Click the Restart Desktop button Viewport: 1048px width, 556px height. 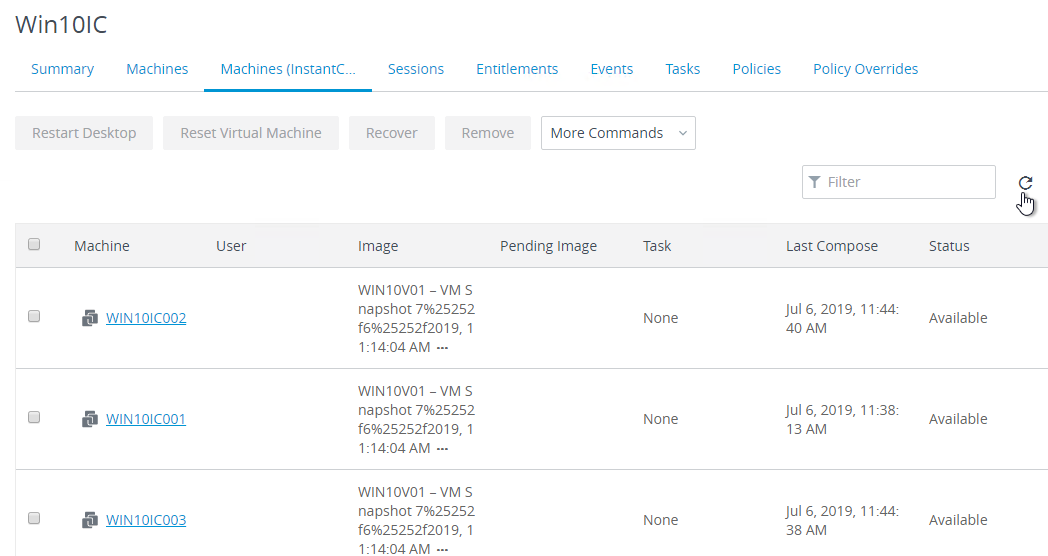tap(84, 133)
